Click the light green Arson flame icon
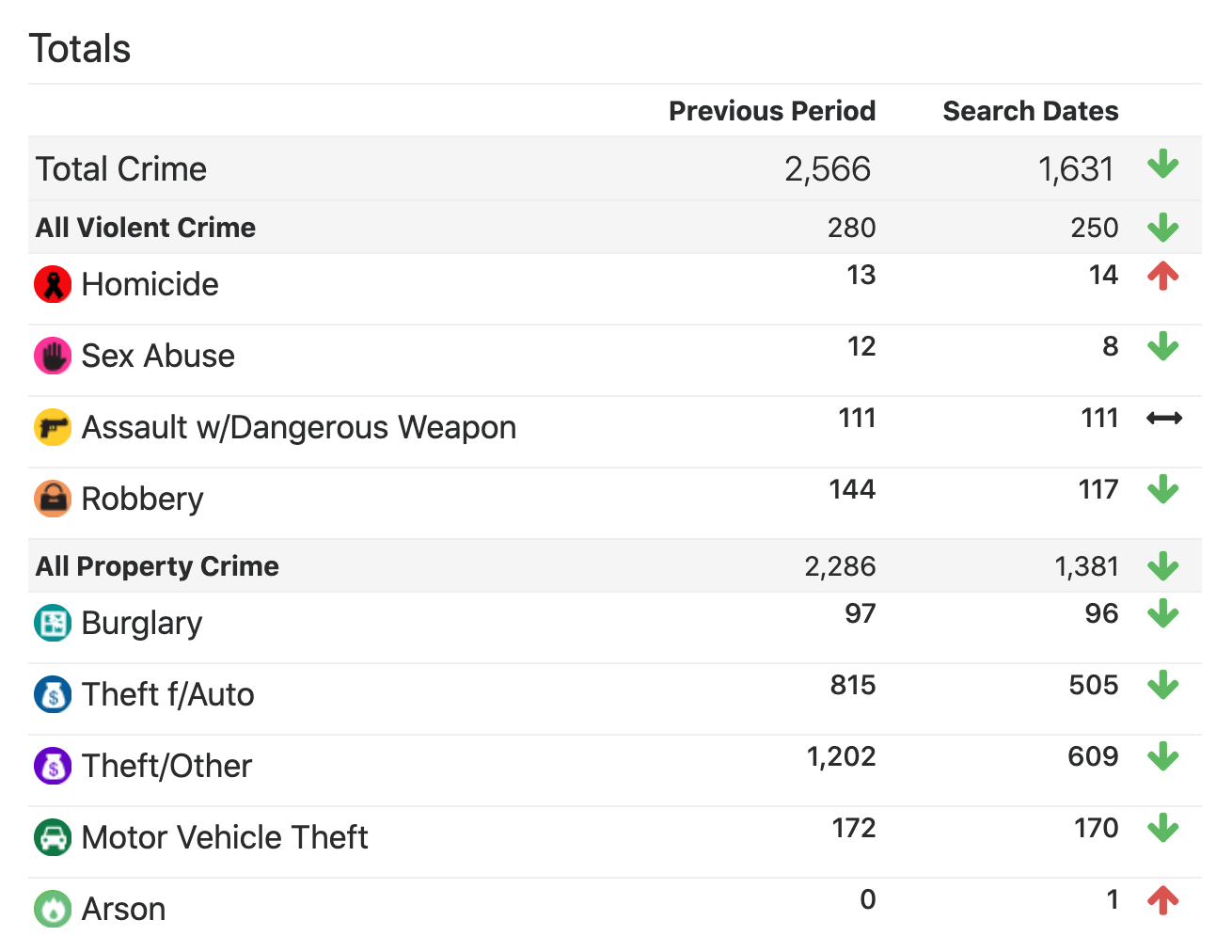The height and width of the screenshot is (952, 1232). point(53,909)
